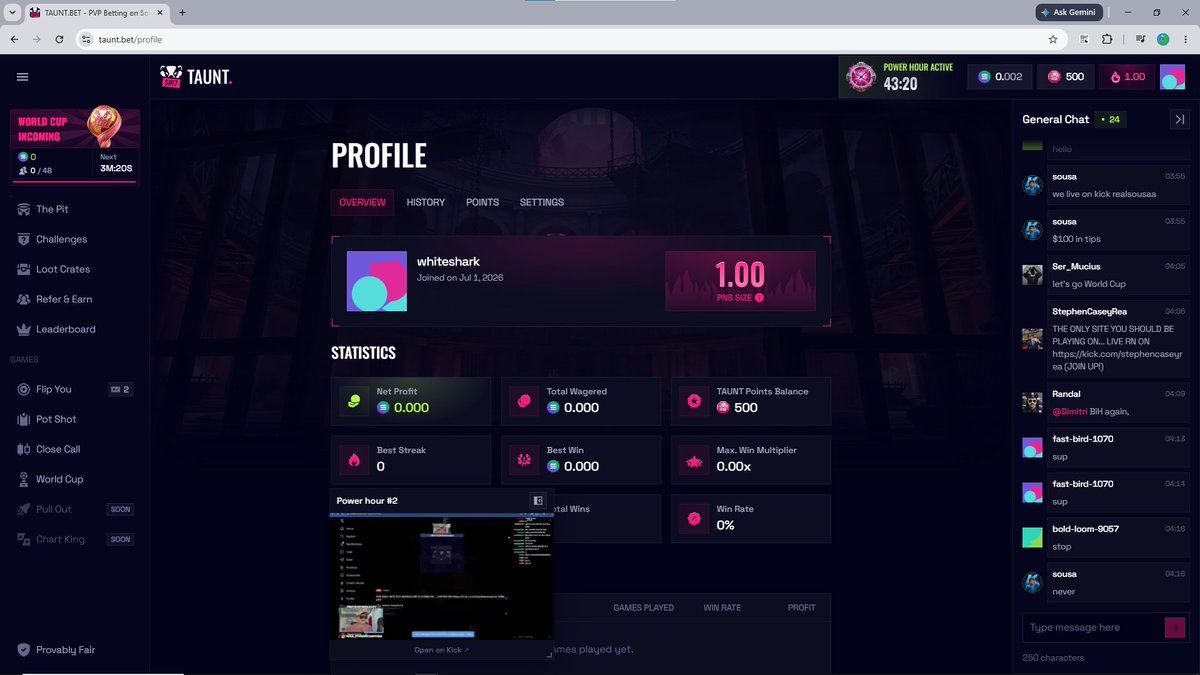
Task: Click bold-loom-9057 avatar in chat
Action: (1032, 537)
